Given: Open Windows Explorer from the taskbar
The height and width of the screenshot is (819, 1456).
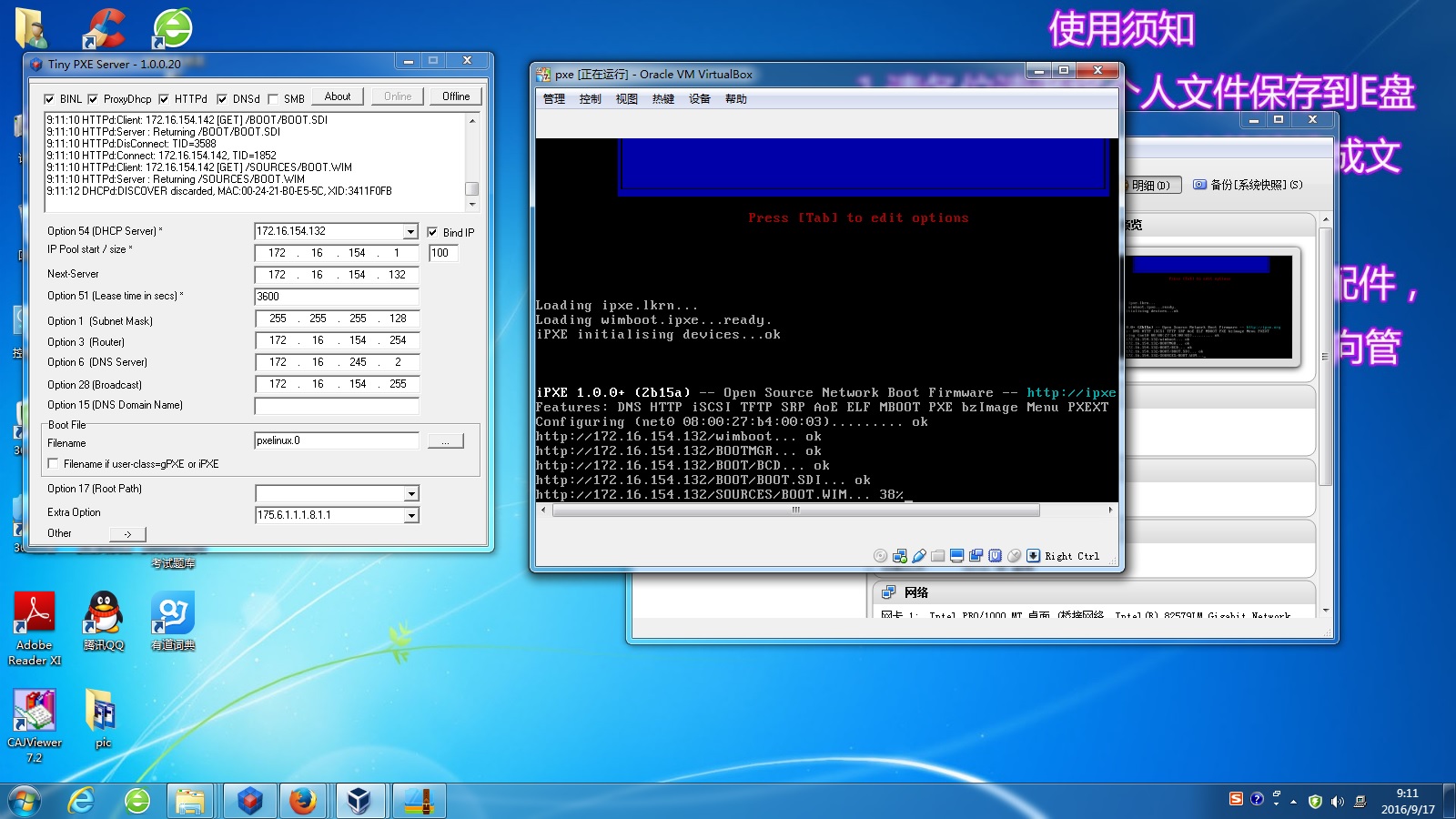Looking at the screenshot, I should click(190, 801).
